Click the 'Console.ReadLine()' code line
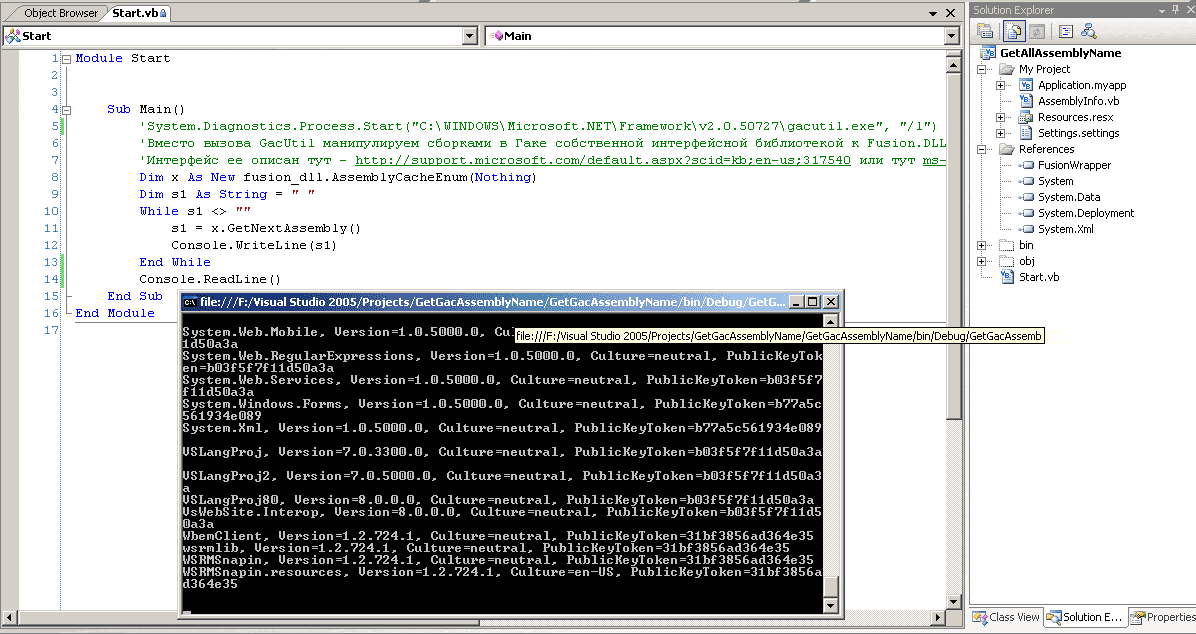The image size is (1196, 634). 210,279
